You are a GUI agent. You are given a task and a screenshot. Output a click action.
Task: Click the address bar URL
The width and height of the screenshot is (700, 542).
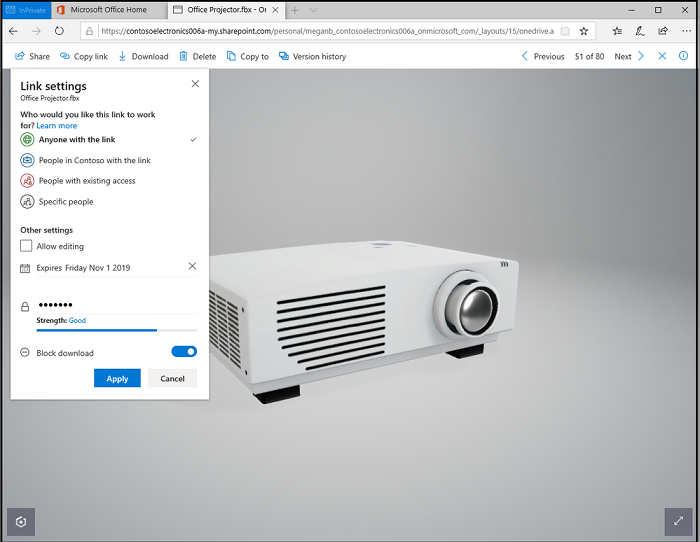pos(327,31)
